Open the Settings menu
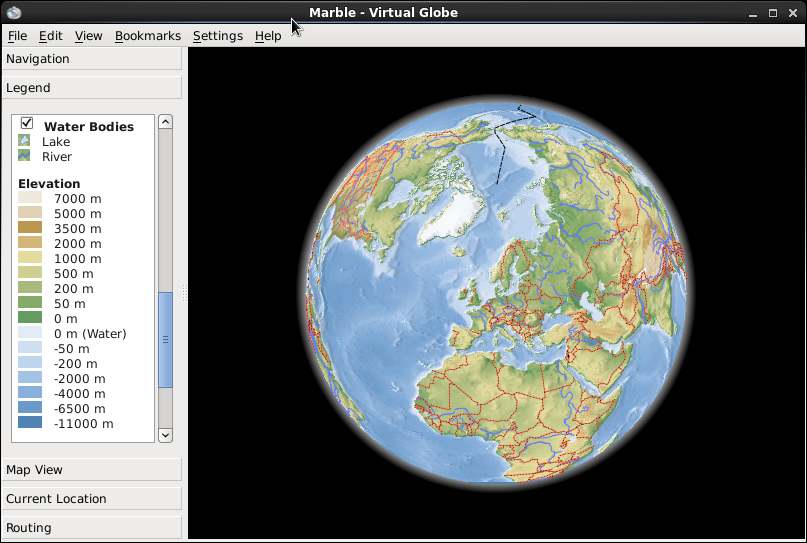 click(x=217, y=36)
